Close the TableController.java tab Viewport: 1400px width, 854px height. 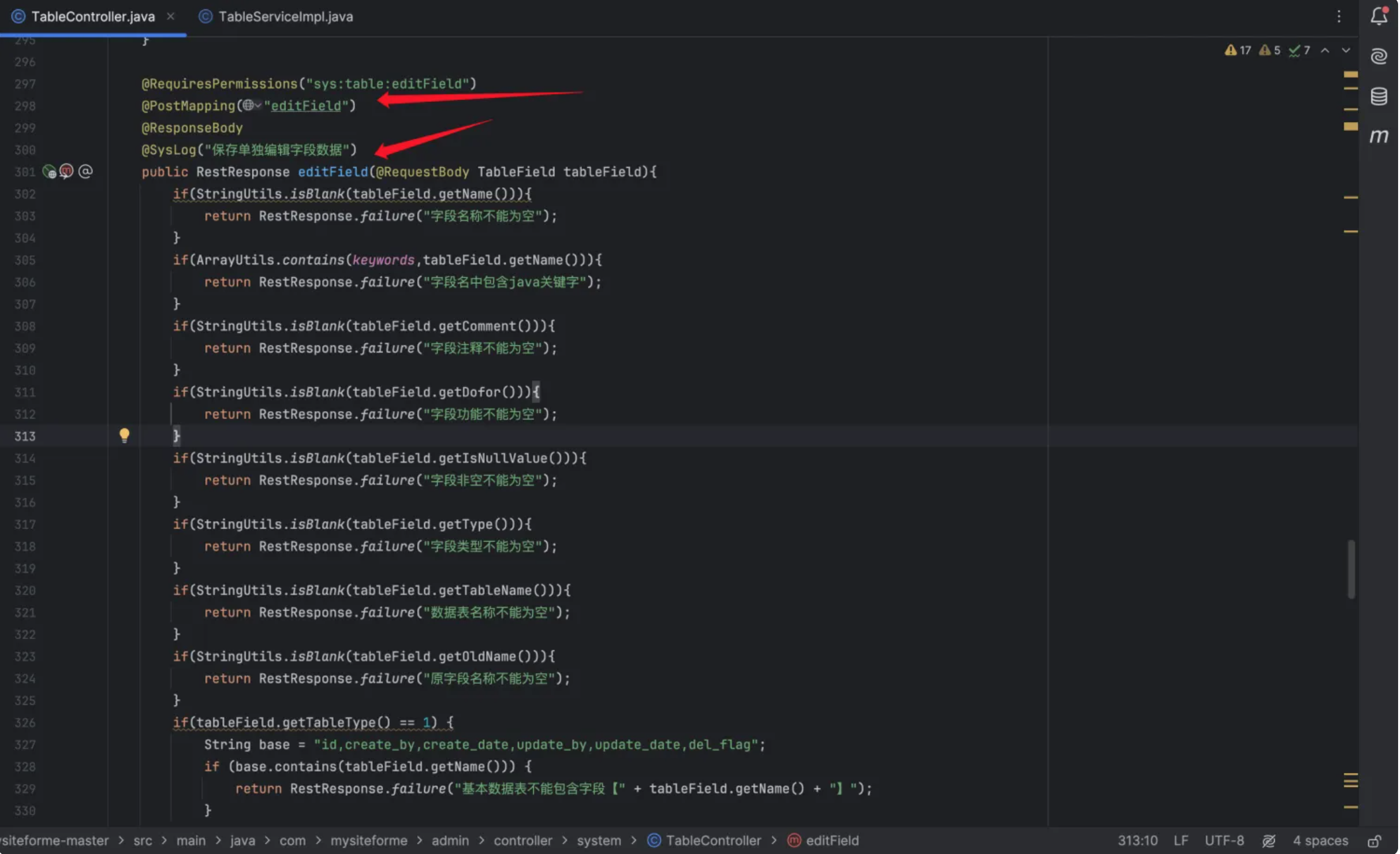(x=170, y=16)
